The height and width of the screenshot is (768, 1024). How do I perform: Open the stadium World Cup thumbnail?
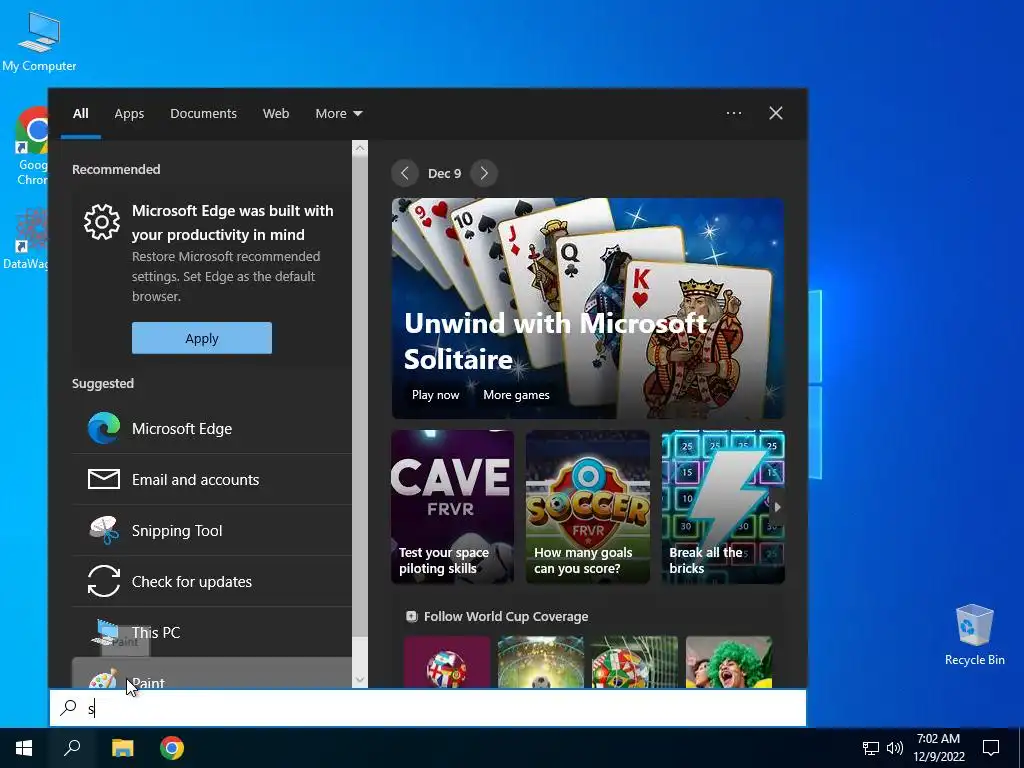541,662
